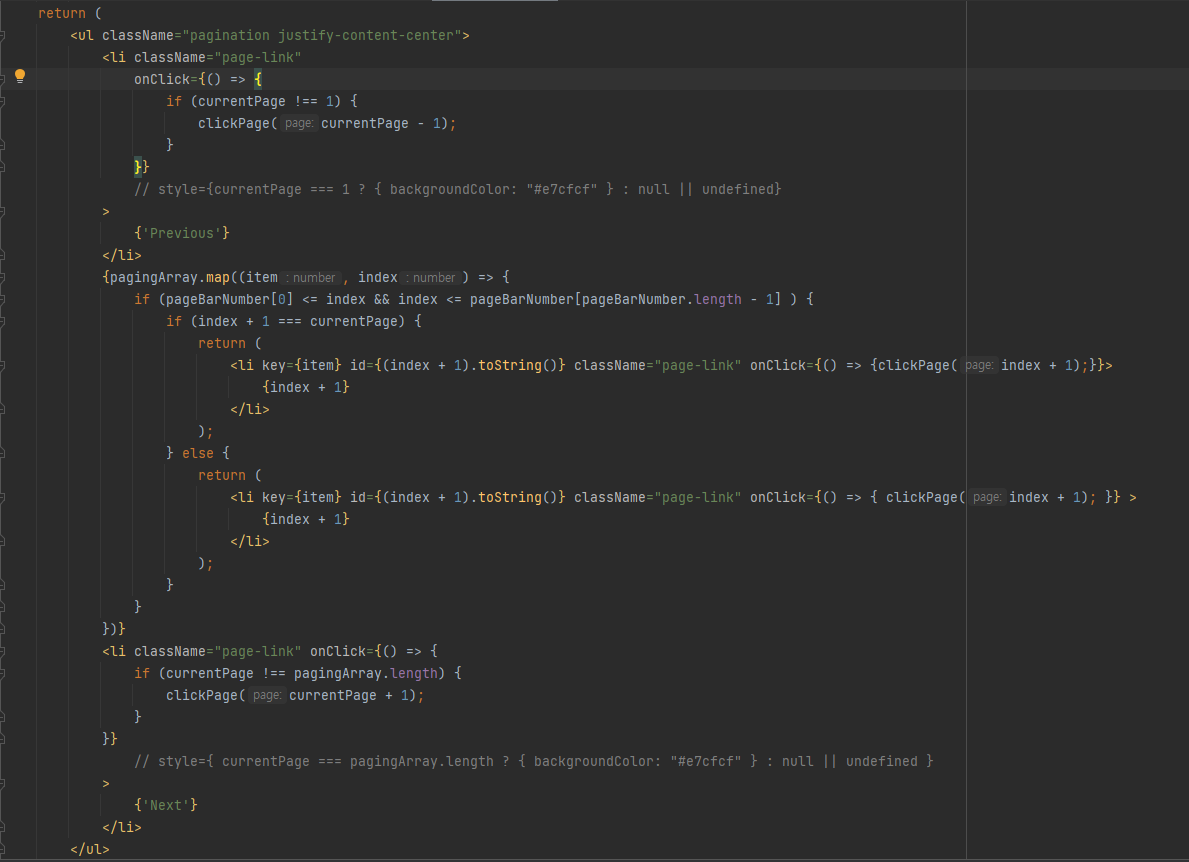
Task: Open the yellow lightbulb quick-fix icon
Action: coord(20,76)
